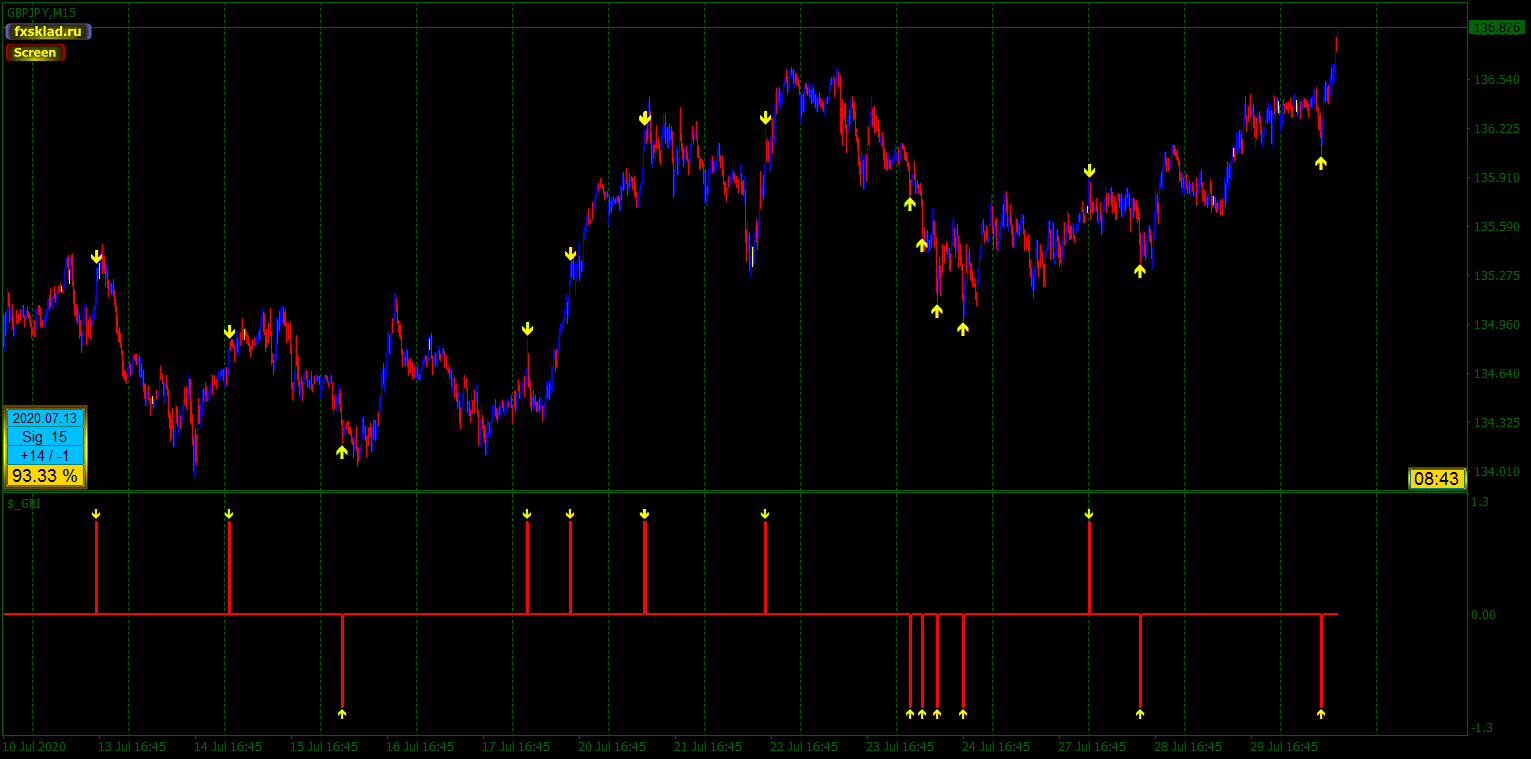Click the main chart buy arrow on 29 Jul

1321,163
